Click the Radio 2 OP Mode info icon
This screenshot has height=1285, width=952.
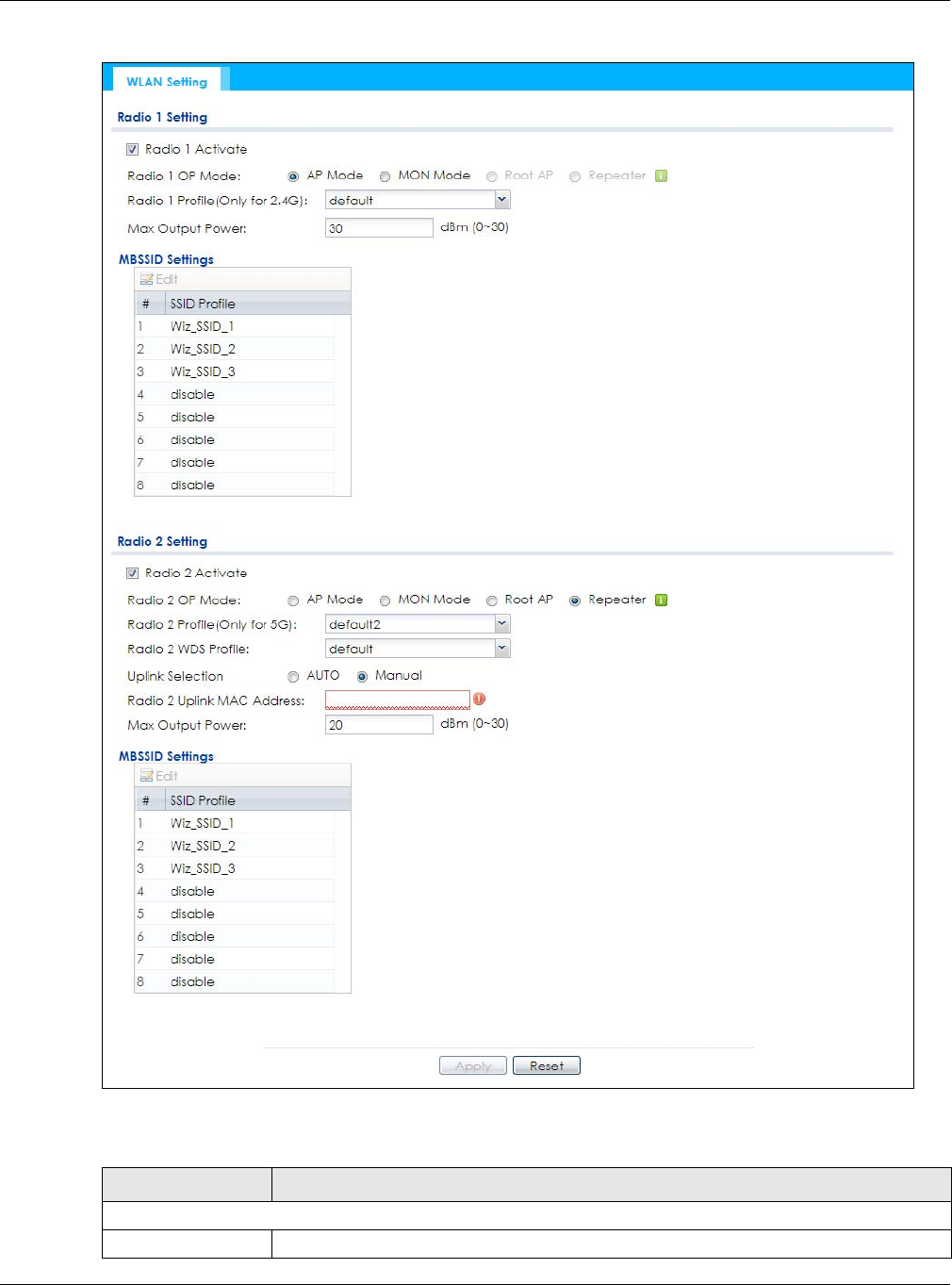pos(661,600)
